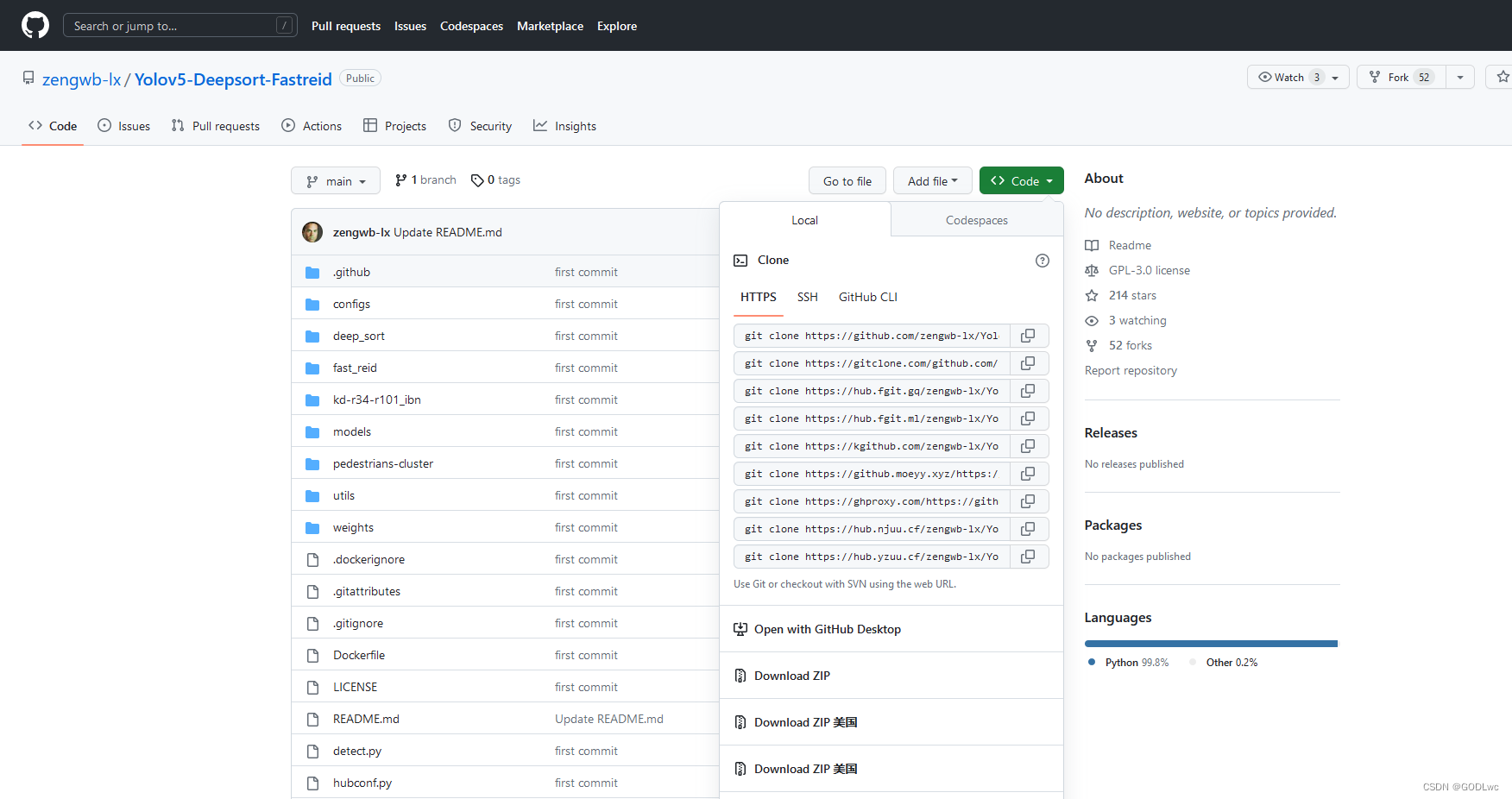The image size is (1512, 799).
Task: Open Codespaces in top navigation
Action: point(471,26)
